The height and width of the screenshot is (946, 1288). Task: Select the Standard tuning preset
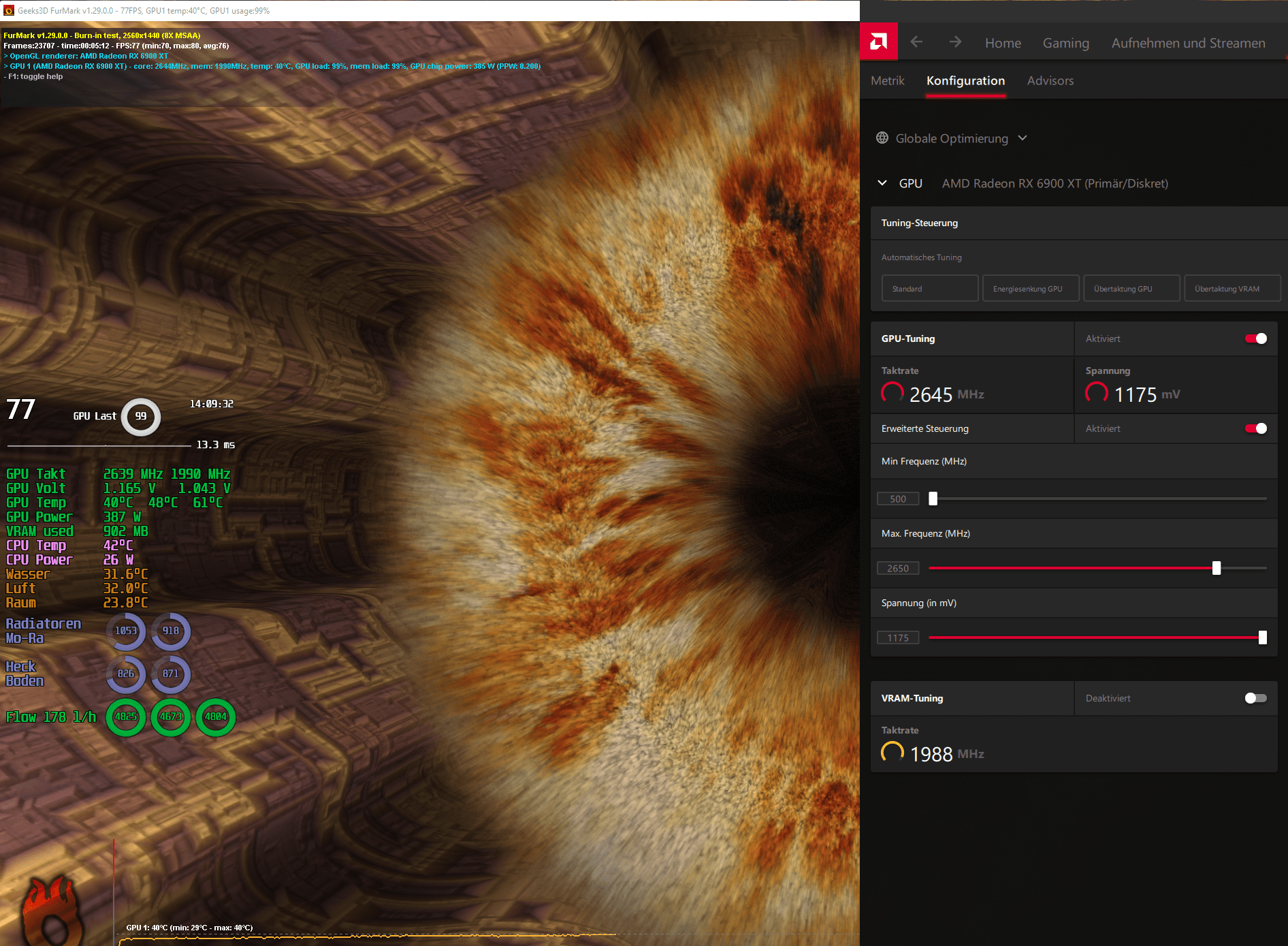point(930,288)
